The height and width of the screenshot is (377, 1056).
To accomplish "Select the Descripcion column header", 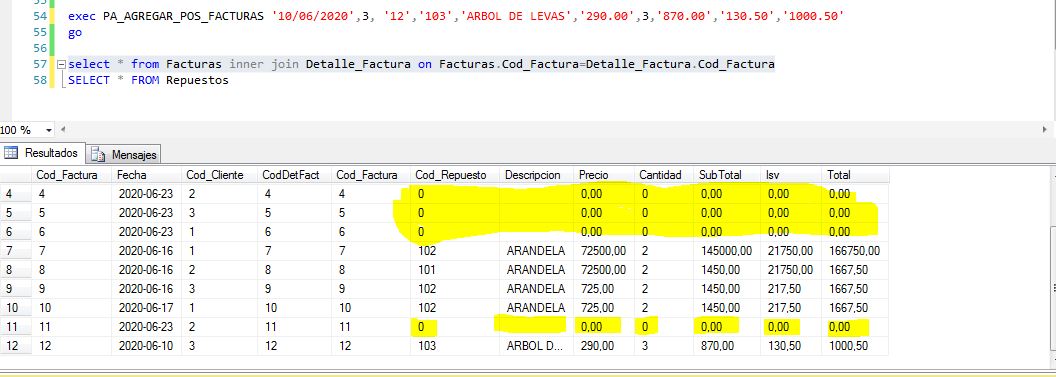I will pyautogui.click(x=537, y=175).
